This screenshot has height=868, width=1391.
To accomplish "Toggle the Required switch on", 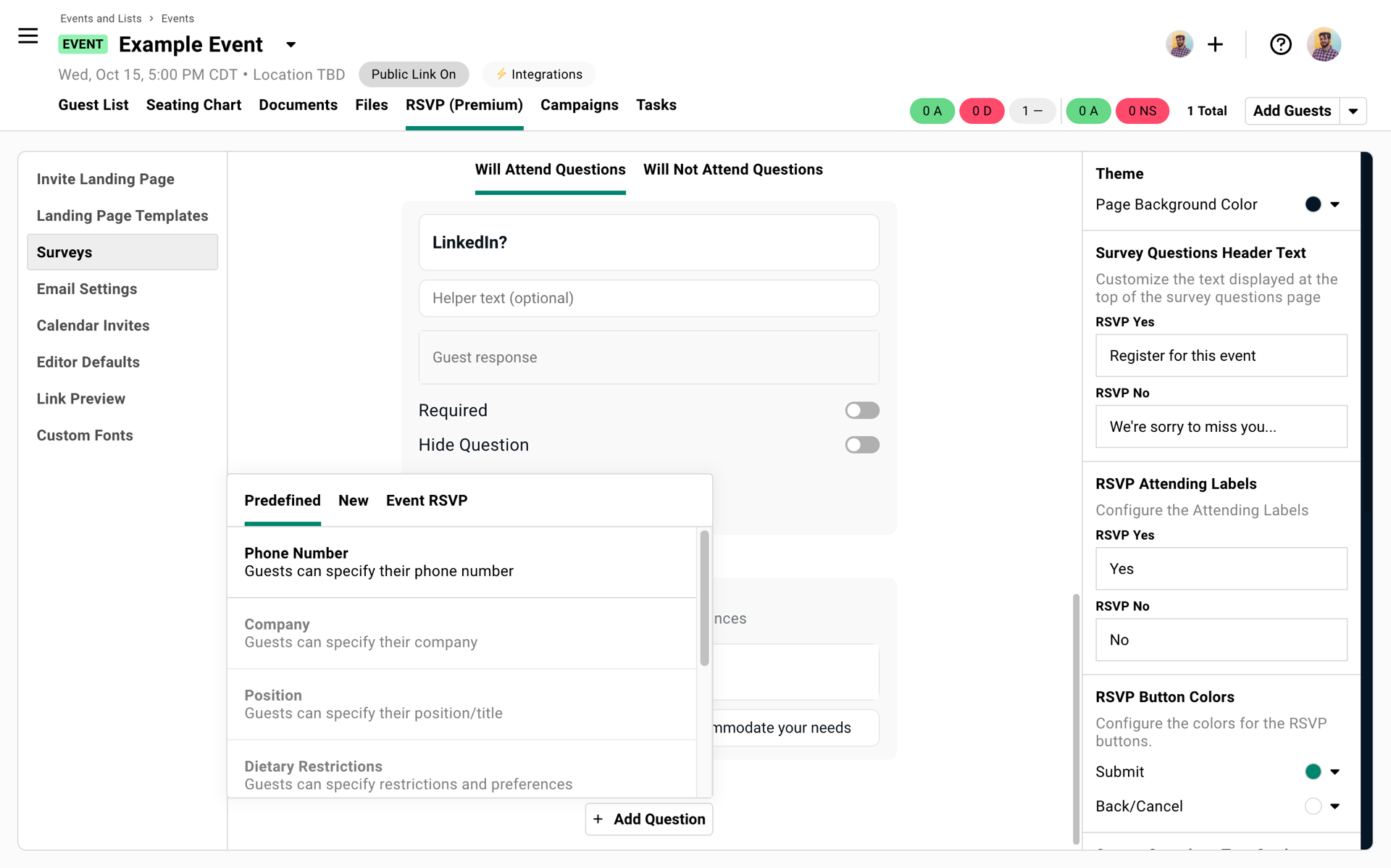I will (x=861, y=411).
